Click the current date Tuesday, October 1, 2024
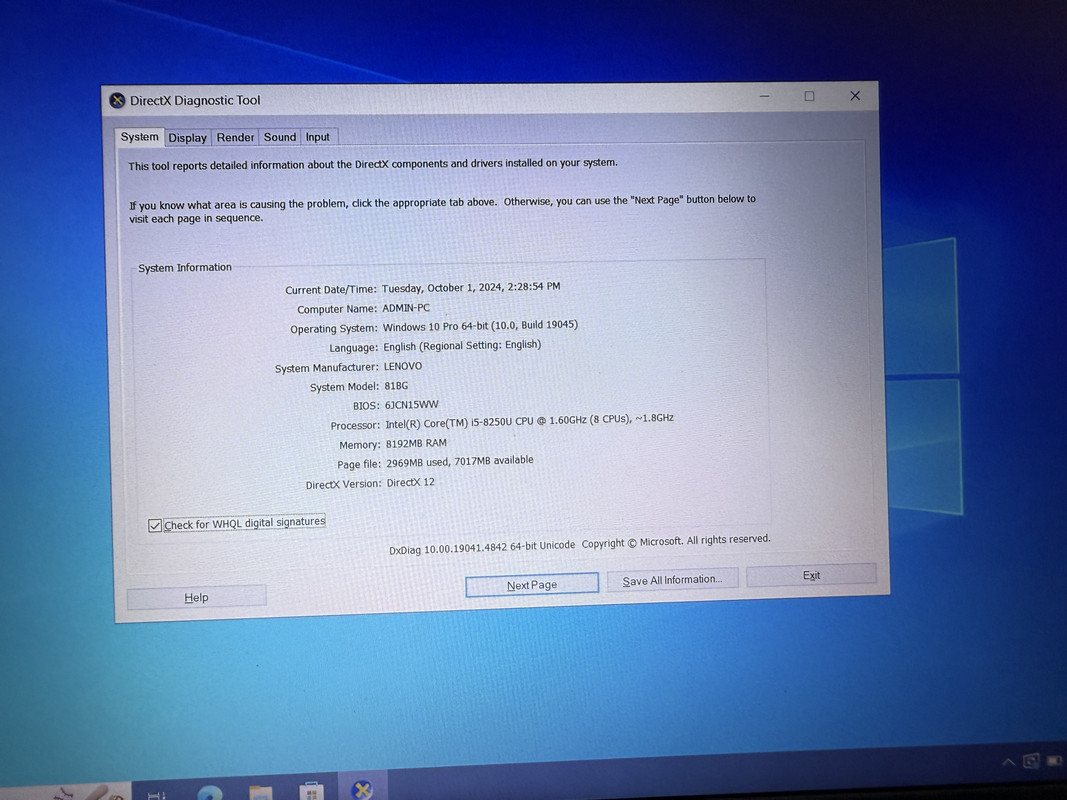Image resolution: width=1067 pixels, height=800 pixels. click(x=471, y=287)
